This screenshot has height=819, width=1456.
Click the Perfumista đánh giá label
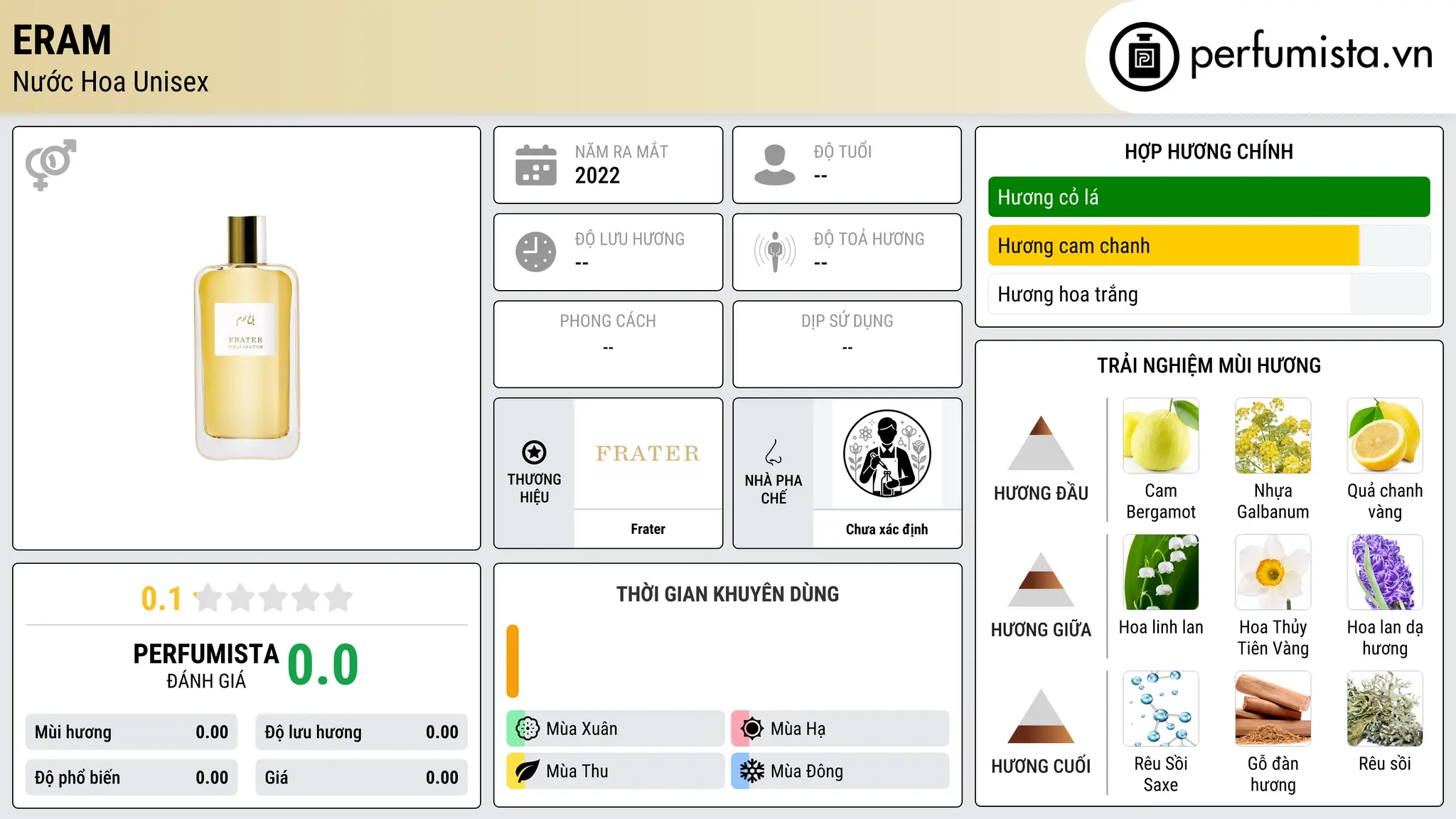(206, 665)
